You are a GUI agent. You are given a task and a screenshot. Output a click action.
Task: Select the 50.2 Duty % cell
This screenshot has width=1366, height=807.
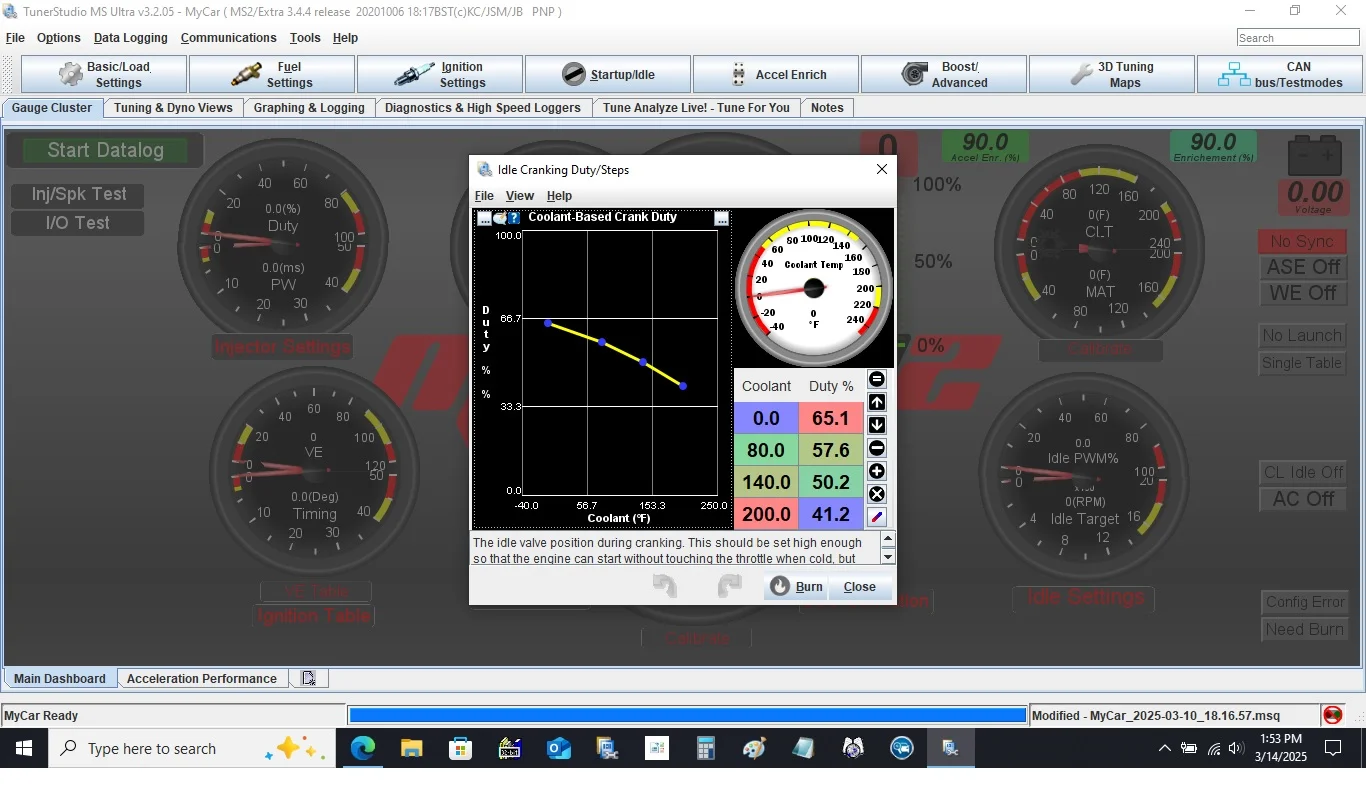[x=831, y=482]
